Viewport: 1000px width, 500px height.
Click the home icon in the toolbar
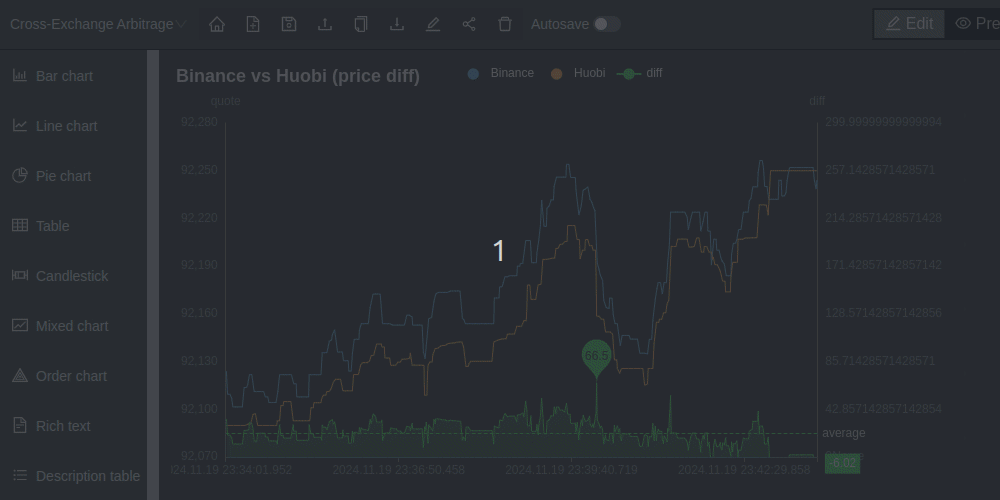coord(217,24)
